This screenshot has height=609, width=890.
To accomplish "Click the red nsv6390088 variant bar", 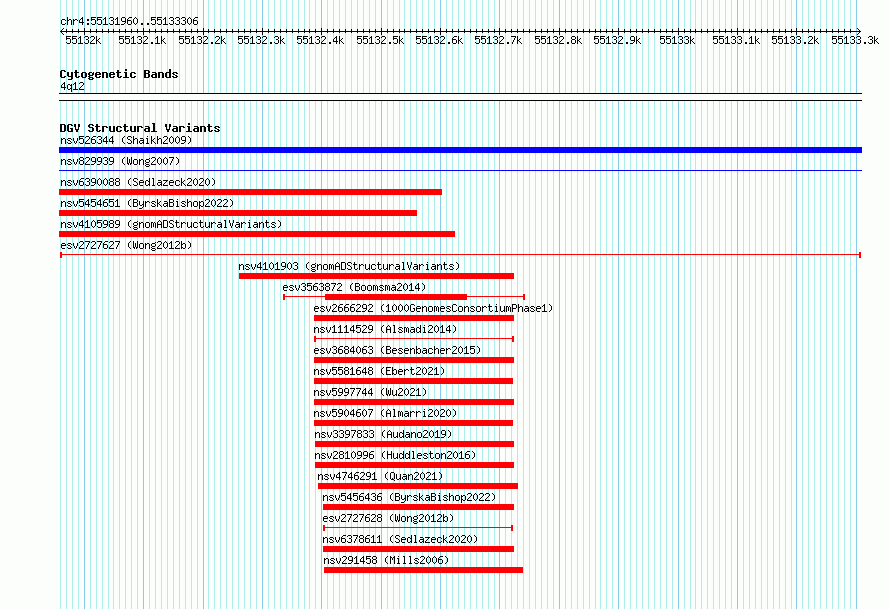I will 250,192.
